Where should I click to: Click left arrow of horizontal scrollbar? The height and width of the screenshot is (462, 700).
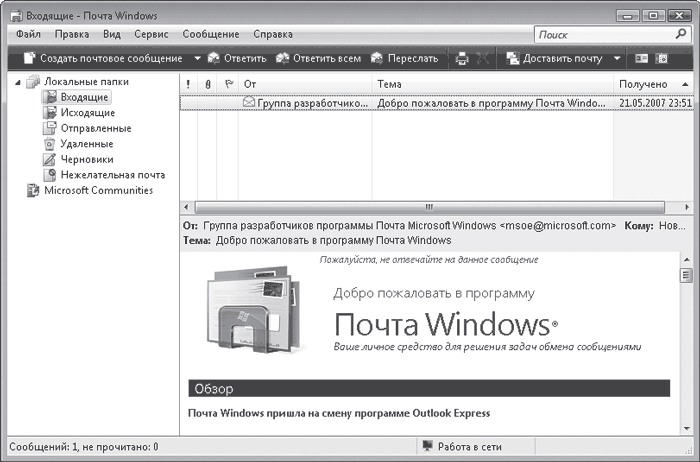[187, 207]
